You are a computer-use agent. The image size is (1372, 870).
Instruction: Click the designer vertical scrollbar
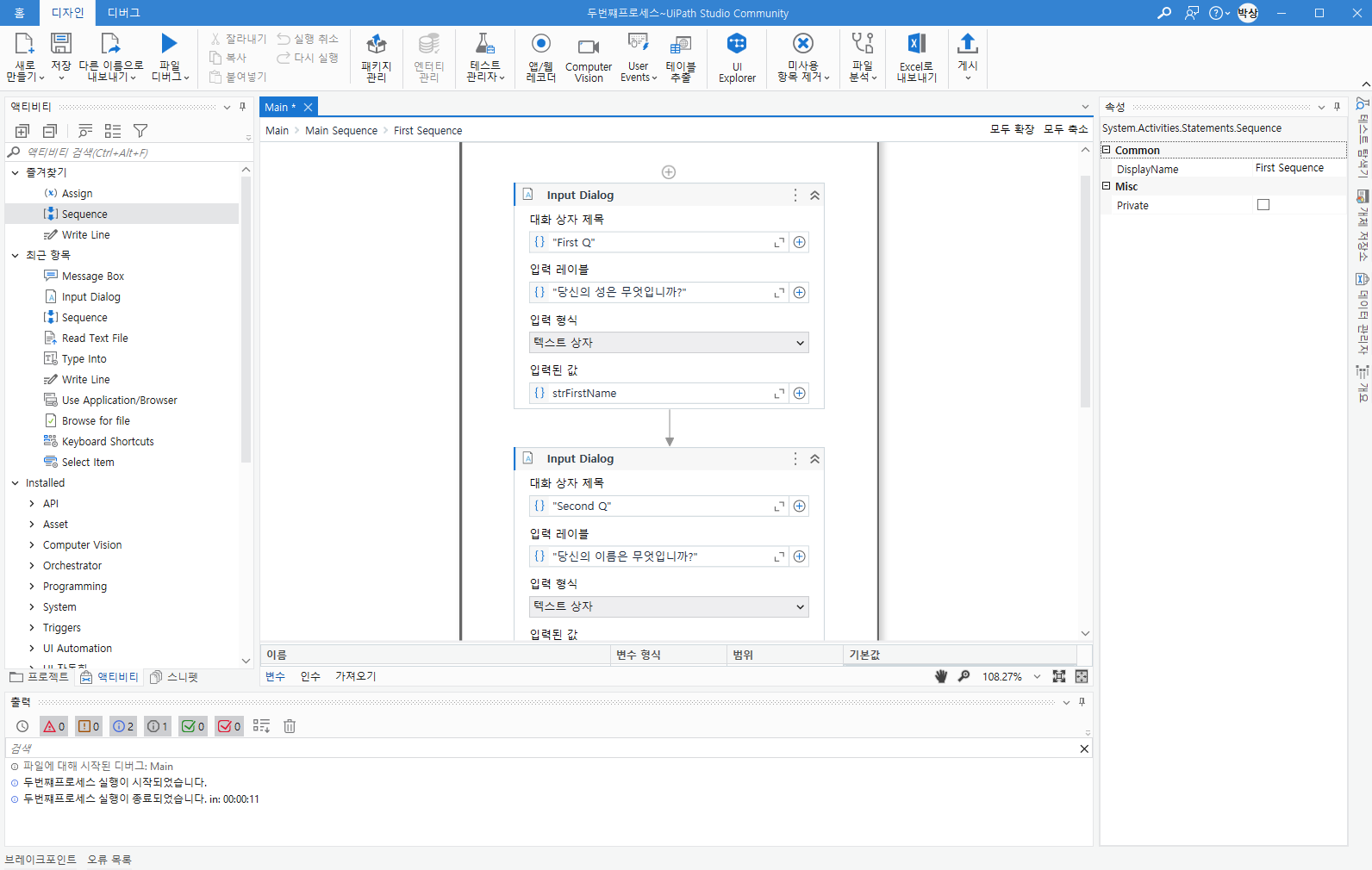click(1085, 293)
